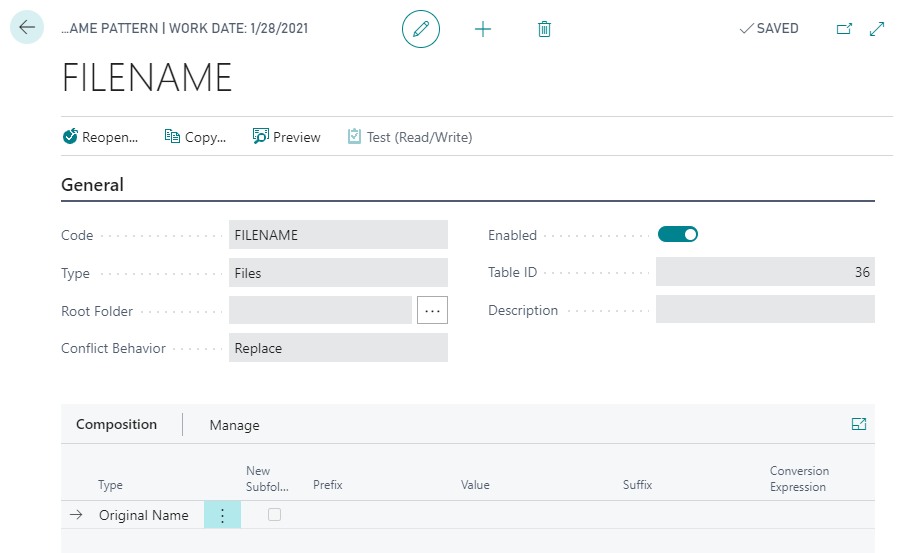Viewport: 913px width, 553px height.
Task: Click the Copy action
Action: click(196, 137)
